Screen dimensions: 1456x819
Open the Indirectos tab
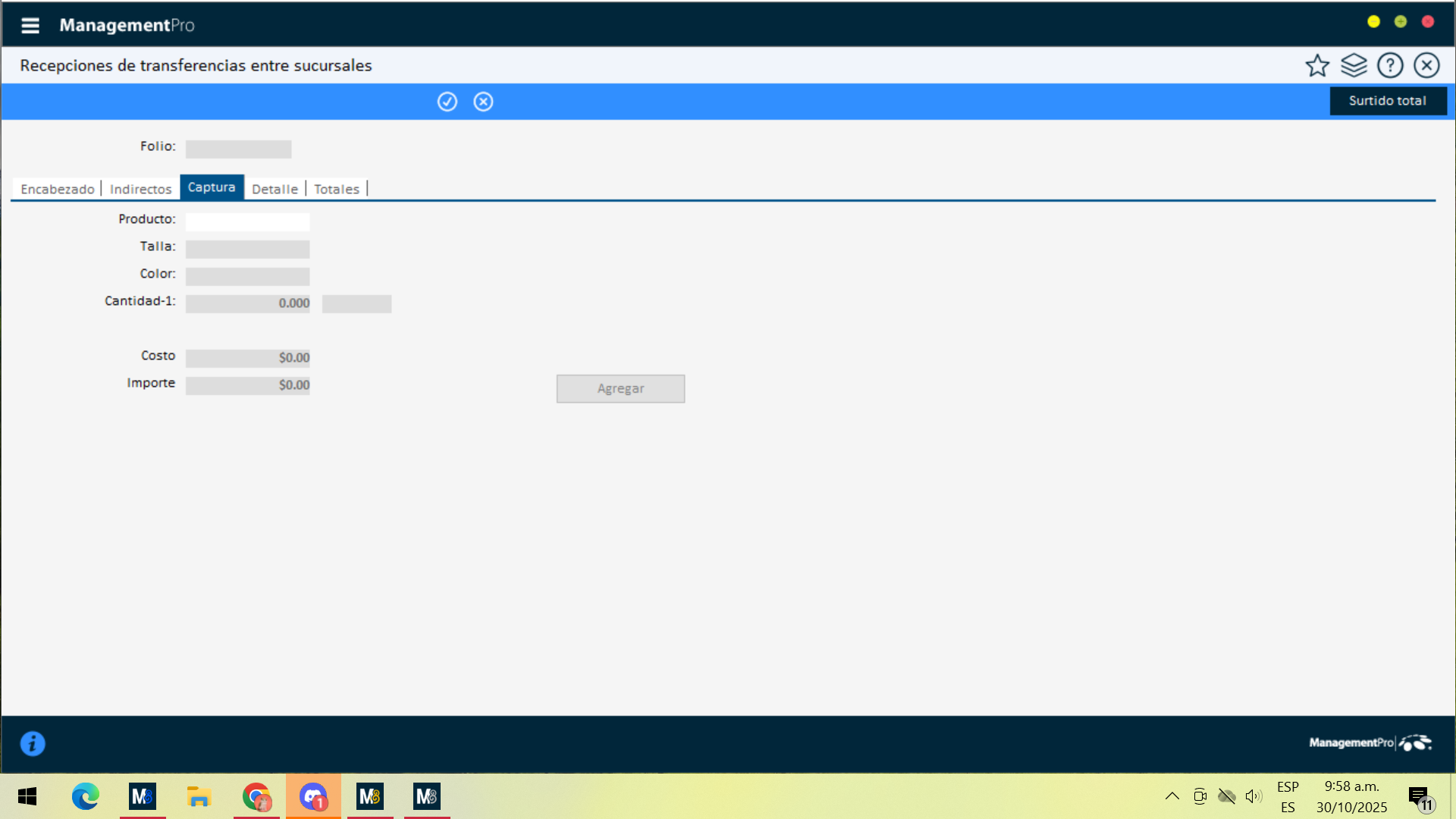tap(140, 189)
